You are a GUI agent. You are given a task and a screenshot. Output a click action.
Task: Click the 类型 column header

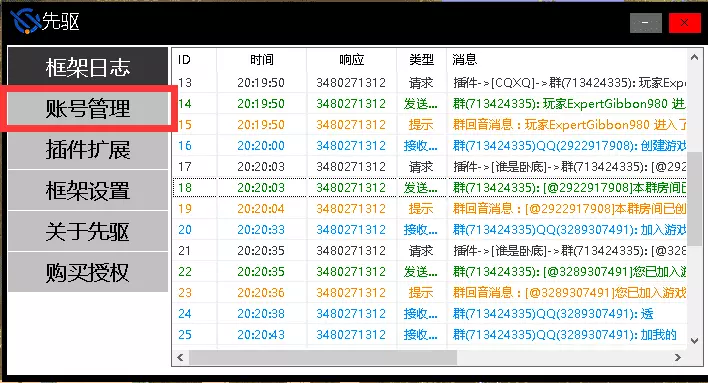point(421,60)
